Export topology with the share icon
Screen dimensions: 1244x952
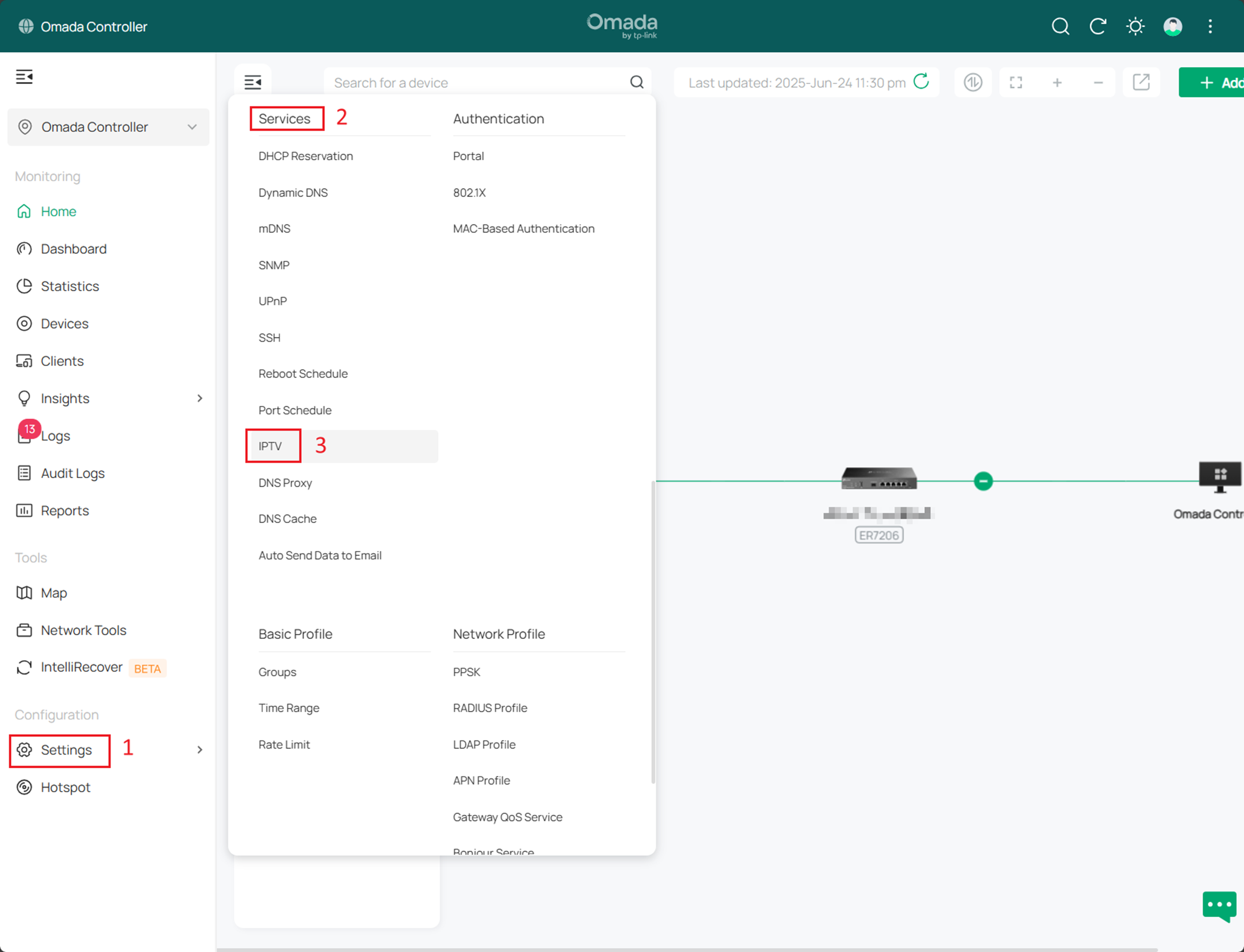pos(1141,81)
